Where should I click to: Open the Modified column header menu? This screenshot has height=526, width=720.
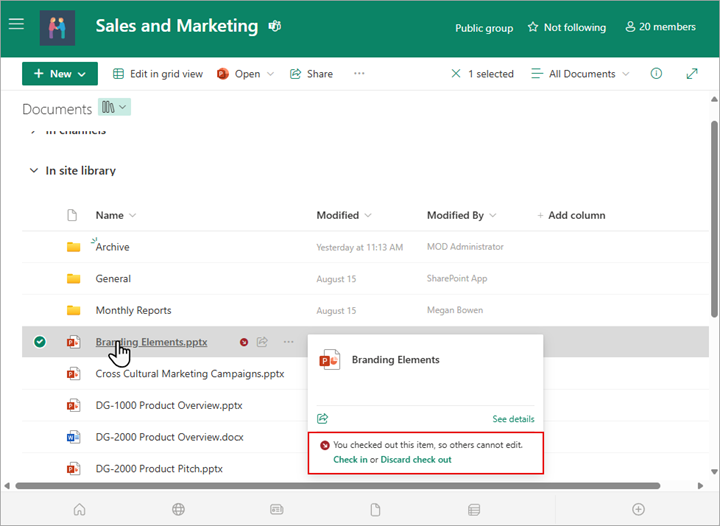click(344, 215)
